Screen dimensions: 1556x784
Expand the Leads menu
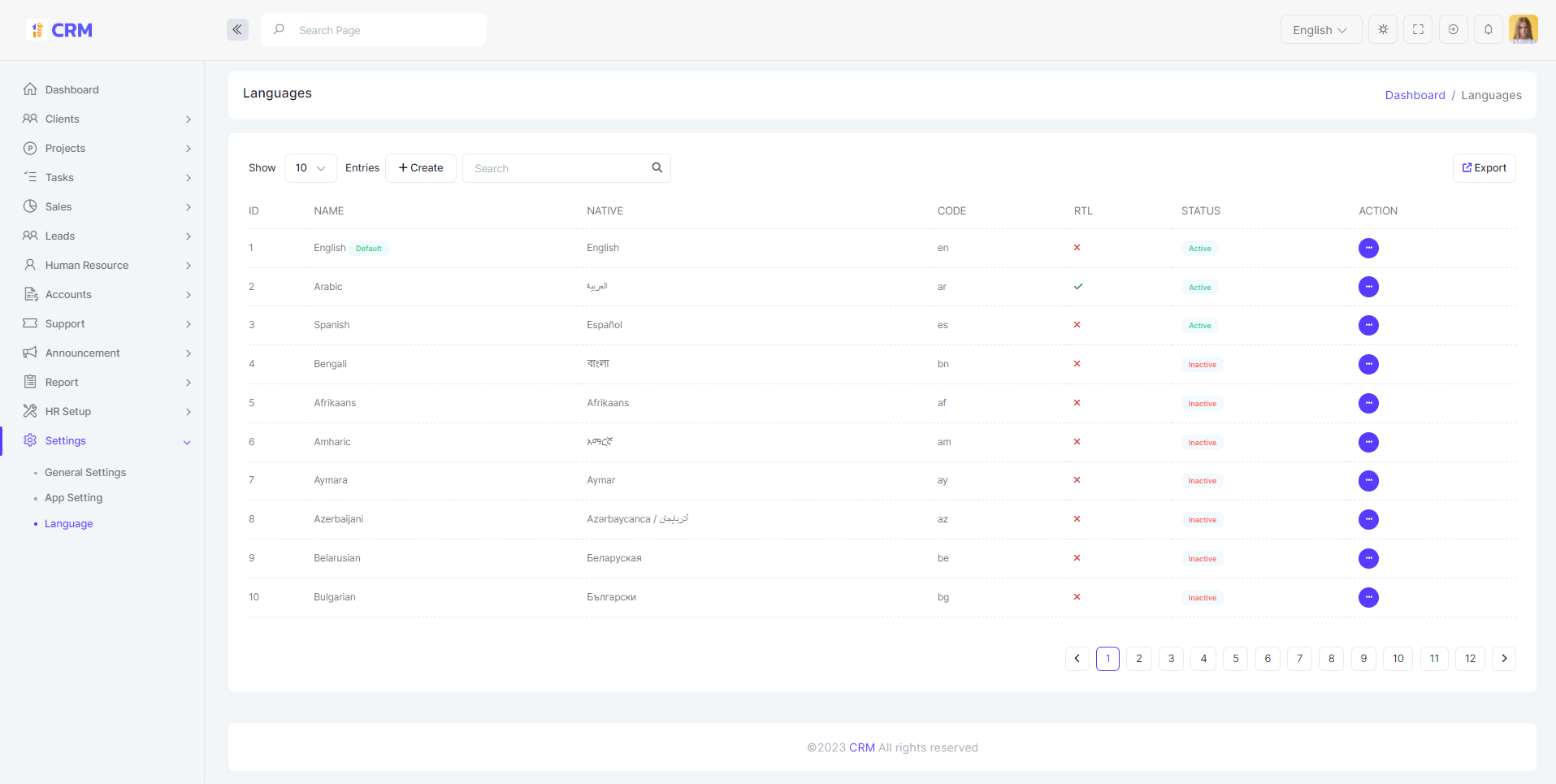[108, 236]
